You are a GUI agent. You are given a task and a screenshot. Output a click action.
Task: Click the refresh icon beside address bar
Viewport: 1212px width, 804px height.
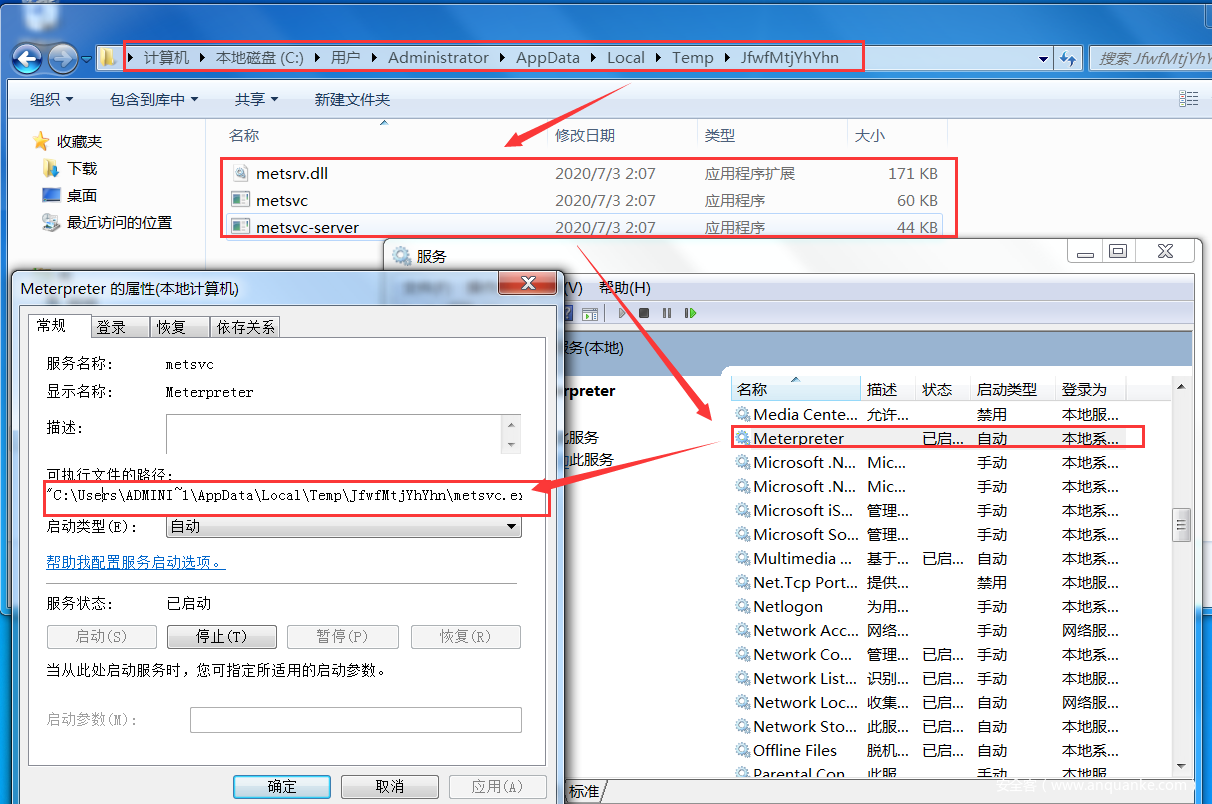pos(1068,58)
